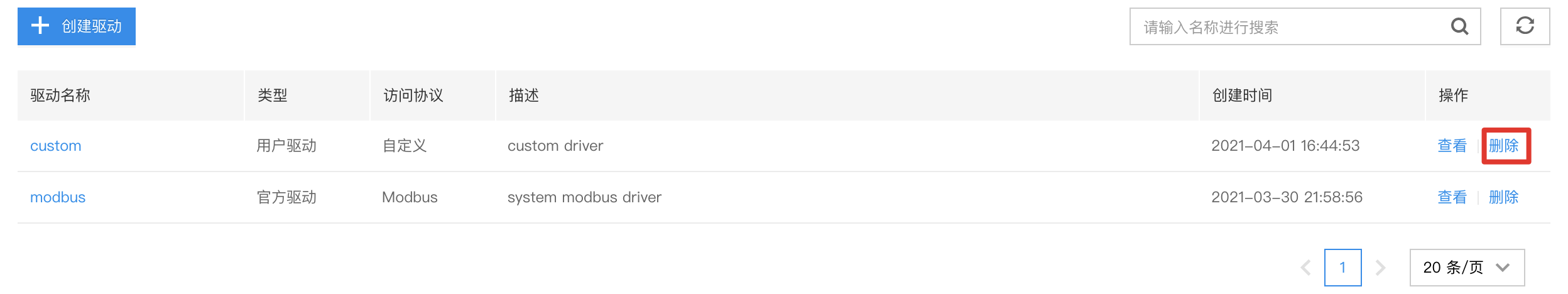The image size is (1568, 294).
Task: Click 删除 for the modbus driver
Action: click(x=1503, y=197)
